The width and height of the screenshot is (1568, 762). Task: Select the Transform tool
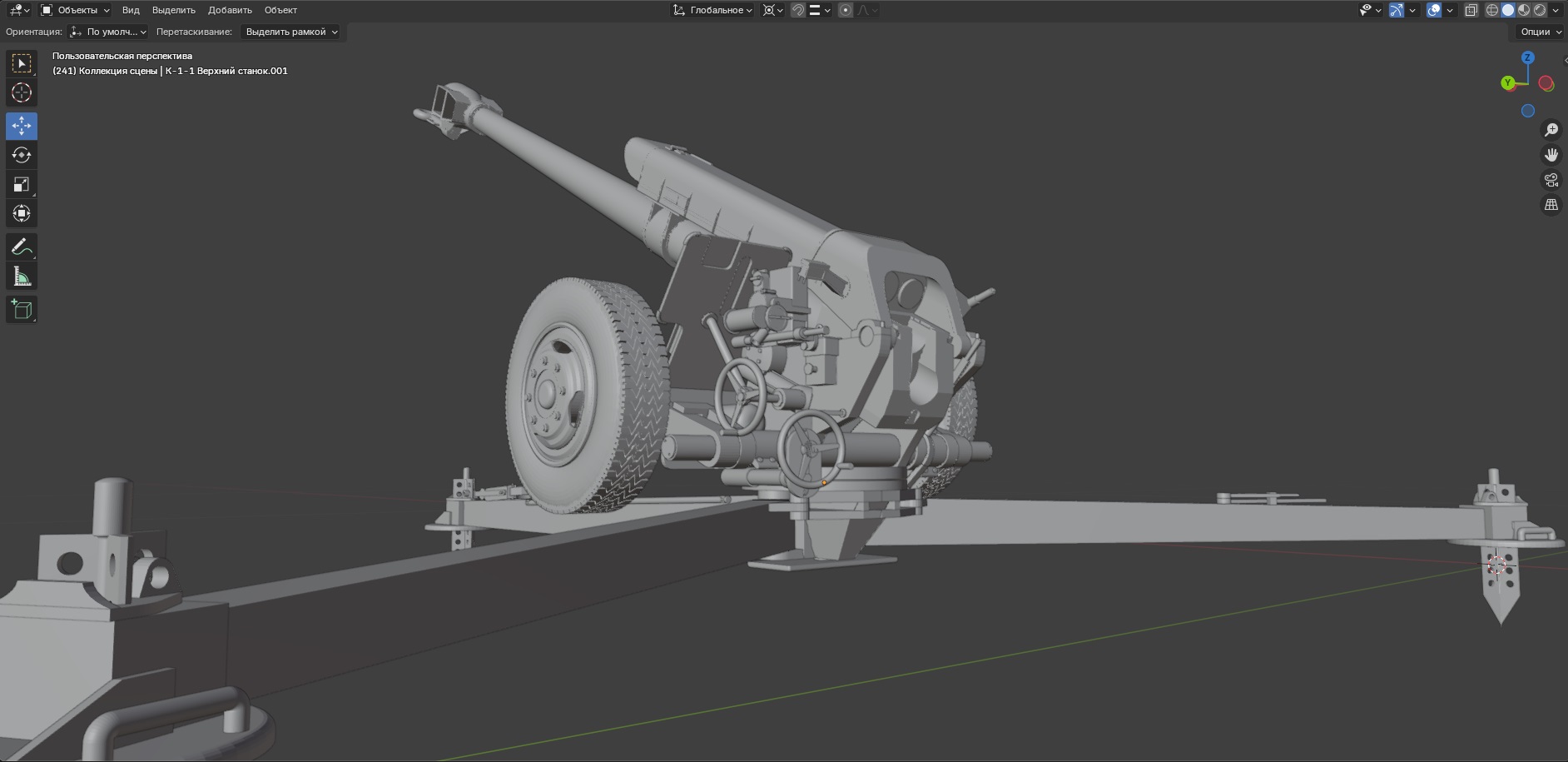tap(22, 213)
